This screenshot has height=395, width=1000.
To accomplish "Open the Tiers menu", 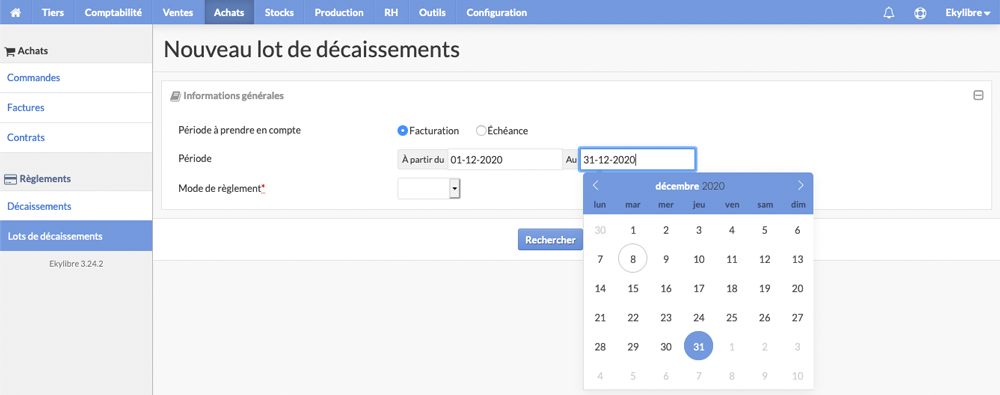I will (x=53, y=12).
